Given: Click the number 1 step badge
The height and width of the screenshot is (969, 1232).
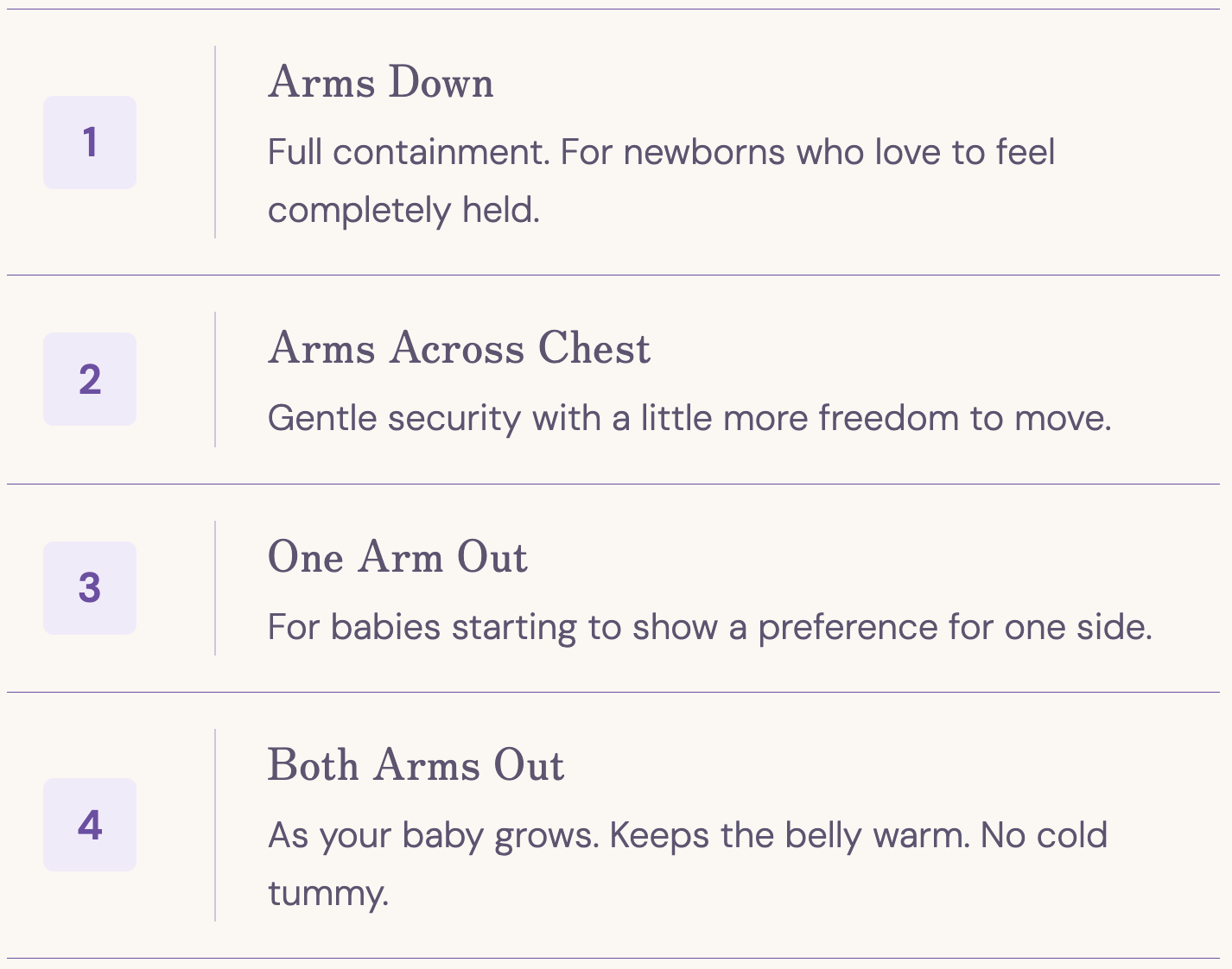Looking at the screenshot, I should [x=90, y=142].
